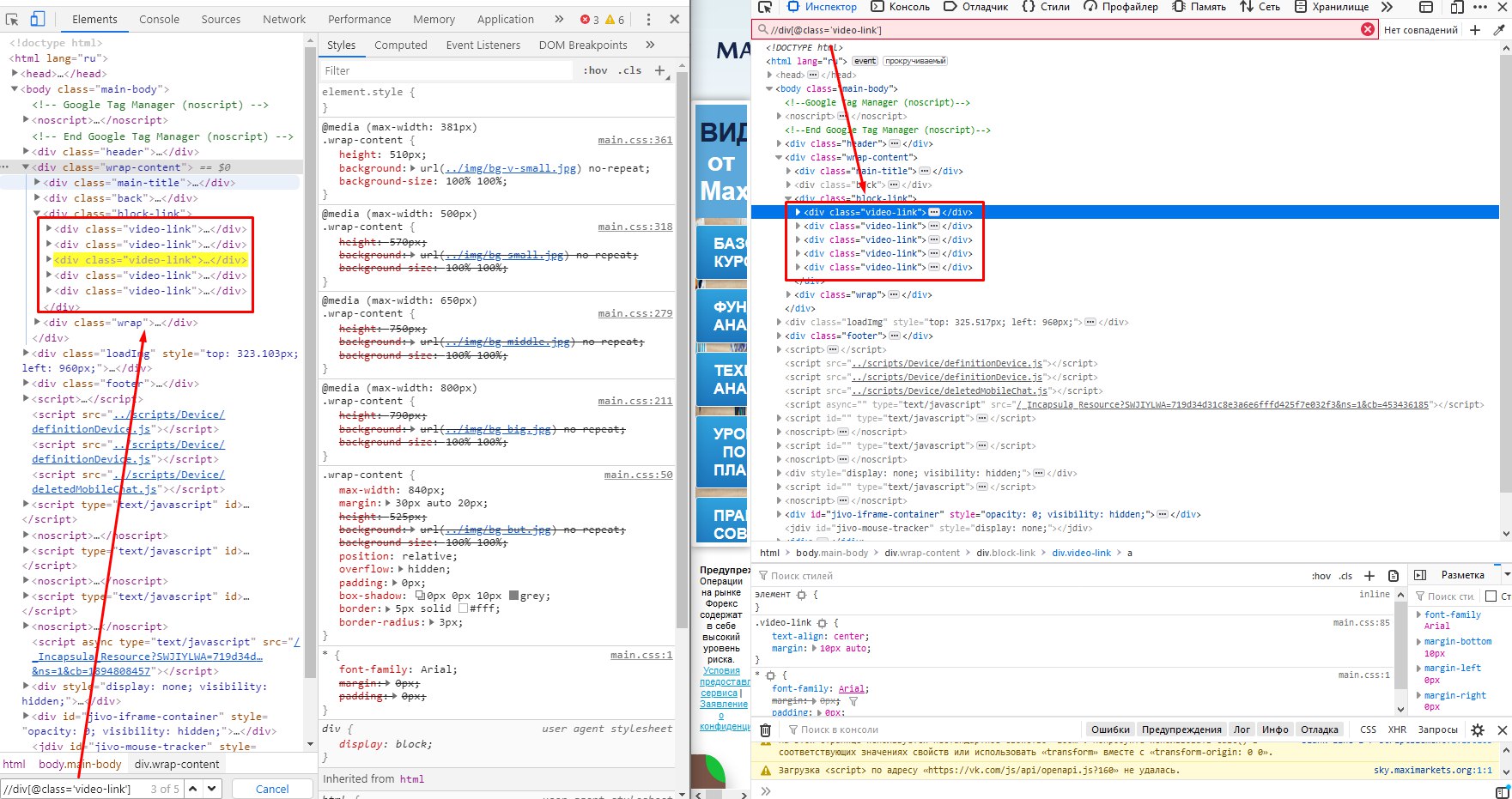Create new node with Firefox plus icon
This screenshot has height=799, width=1512.
click(1475, 29)
